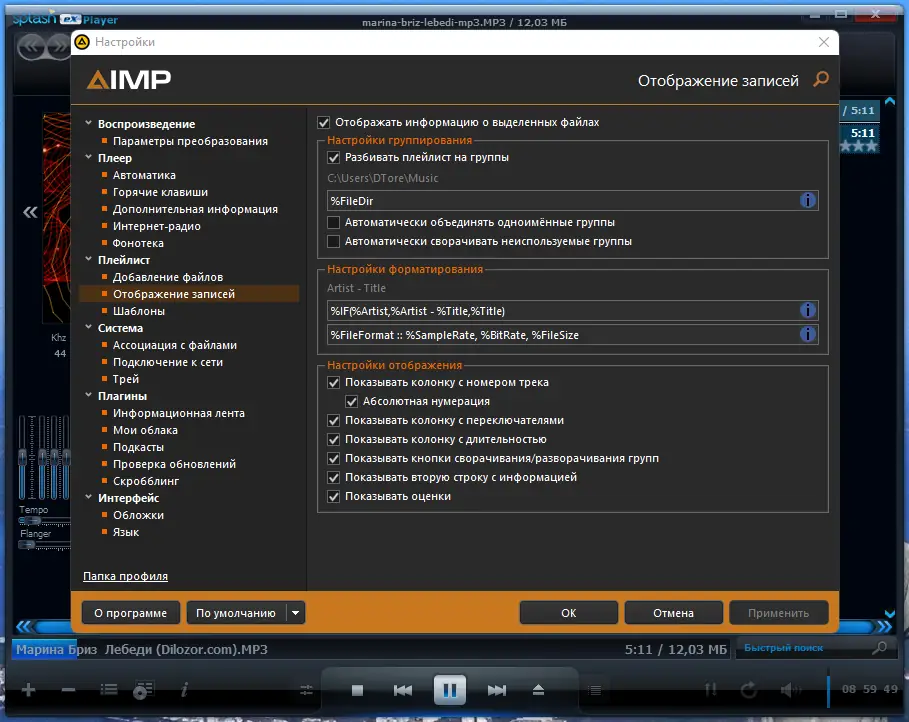Click the Применить button
This screenshot has height=722, width=909.
coord(779,613)
